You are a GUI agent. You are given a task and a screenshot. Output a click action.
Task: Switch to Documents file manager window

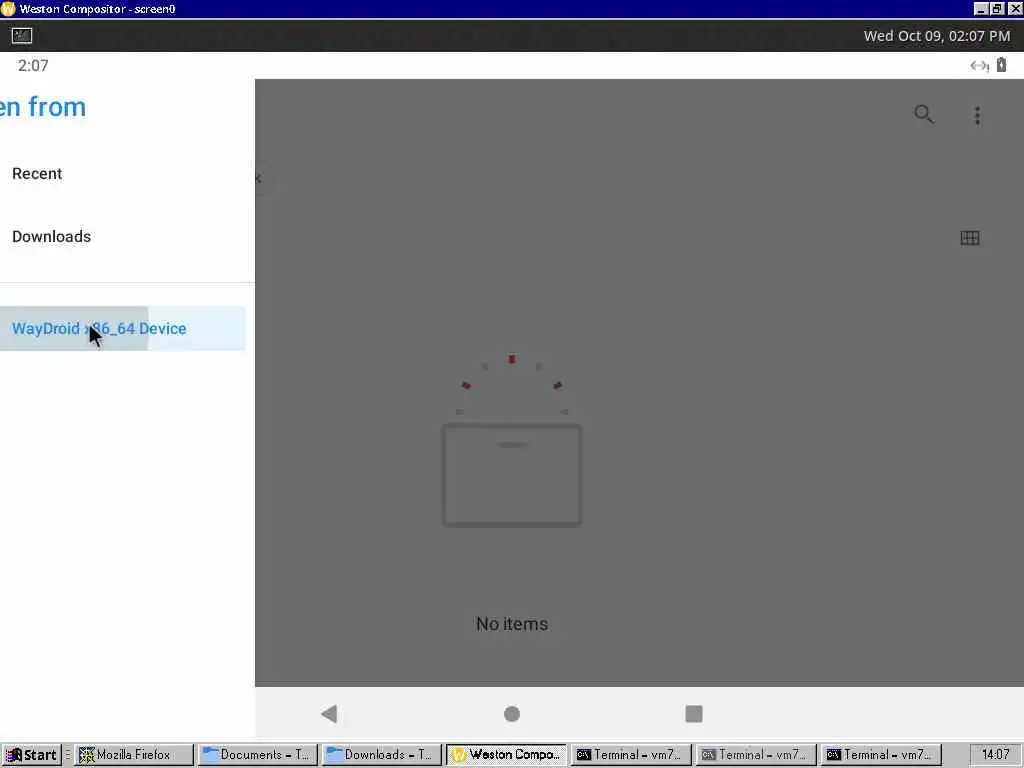[x=257, y=755]
